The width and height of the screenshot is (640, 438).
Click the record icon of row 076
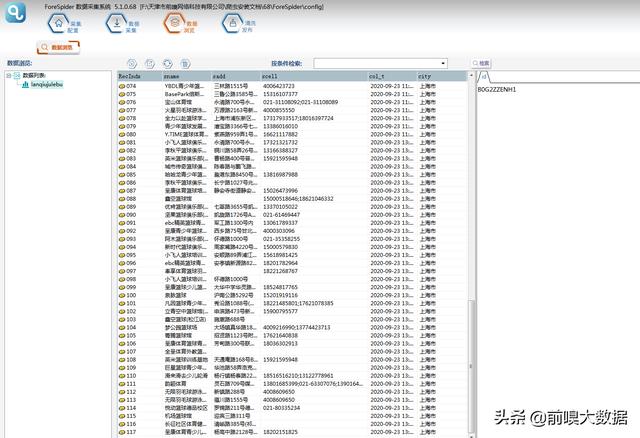click(x=122, y=102)
